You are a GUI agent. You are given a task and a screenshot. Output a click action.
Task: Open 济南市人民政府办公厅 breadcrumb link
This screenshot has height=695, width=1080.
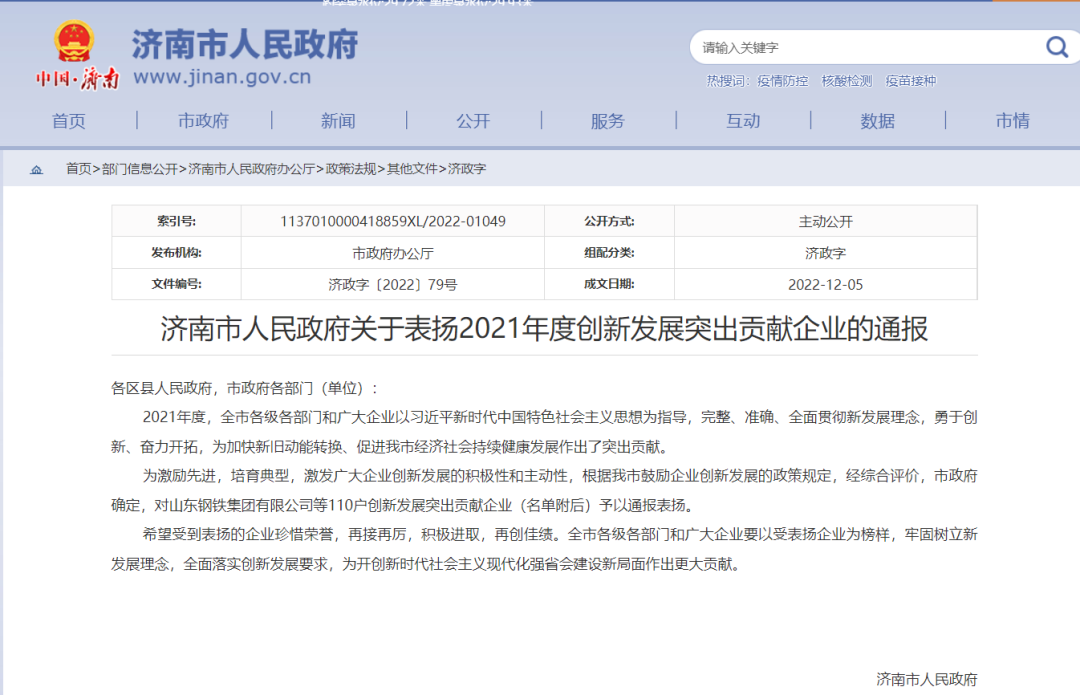tap(251, 169)
